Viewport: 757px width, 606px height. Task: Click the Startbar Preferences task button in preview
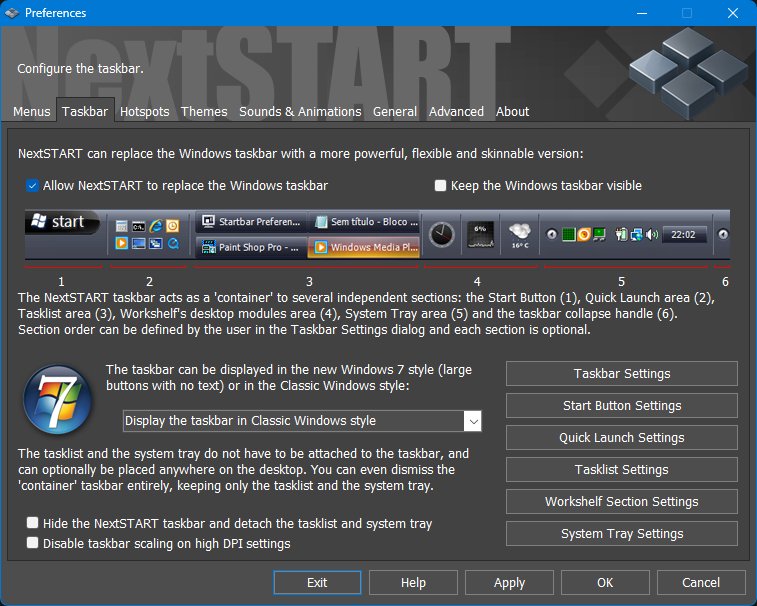(x=252, y=222)
